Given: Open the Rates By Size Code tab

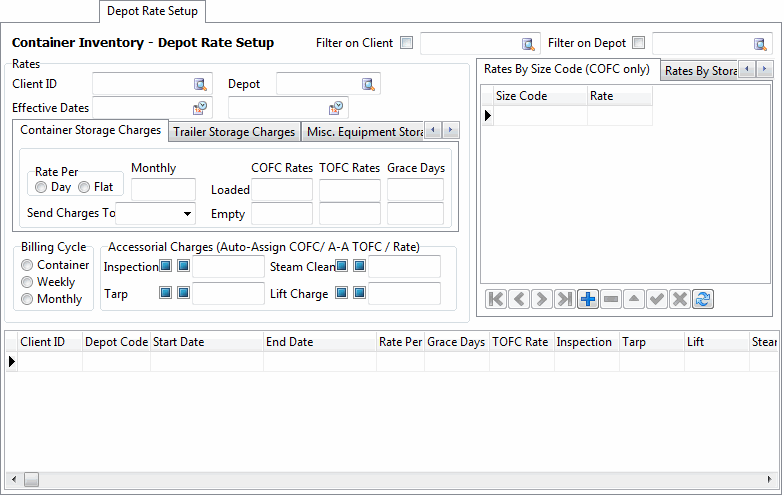Looking at the screenshot, I should [x=566, y=70].
